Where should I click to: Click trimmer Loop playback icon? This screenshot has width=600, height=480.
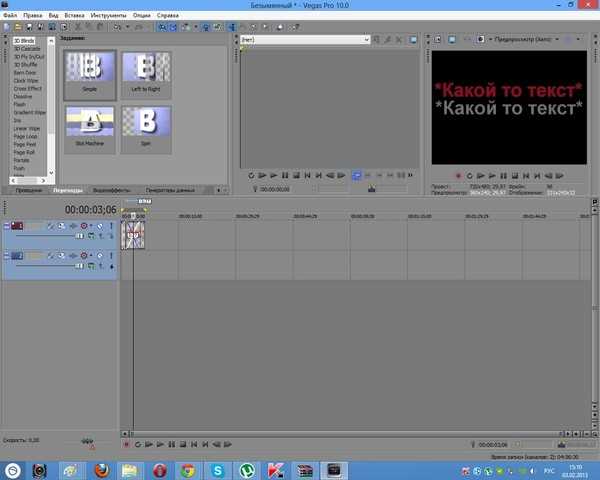pos(251,176)
